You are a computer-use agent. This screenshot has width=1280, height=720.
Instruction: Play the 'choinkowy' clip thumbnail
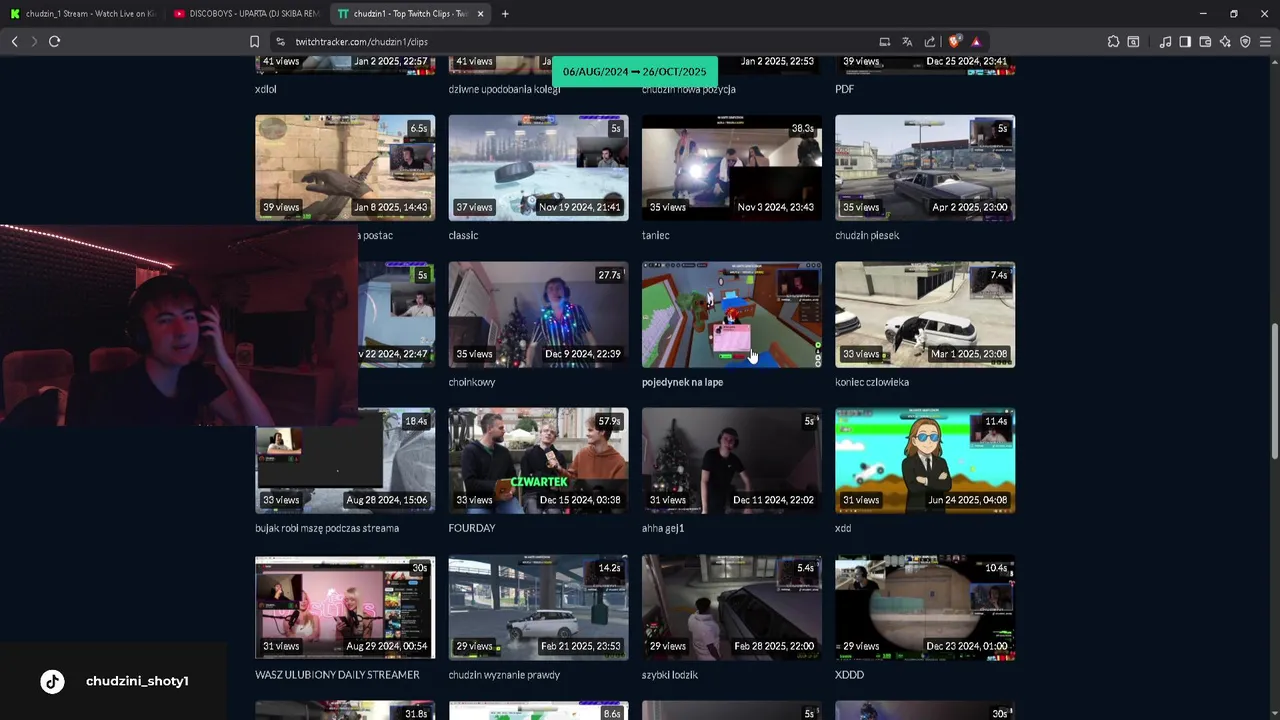(538, 315)
